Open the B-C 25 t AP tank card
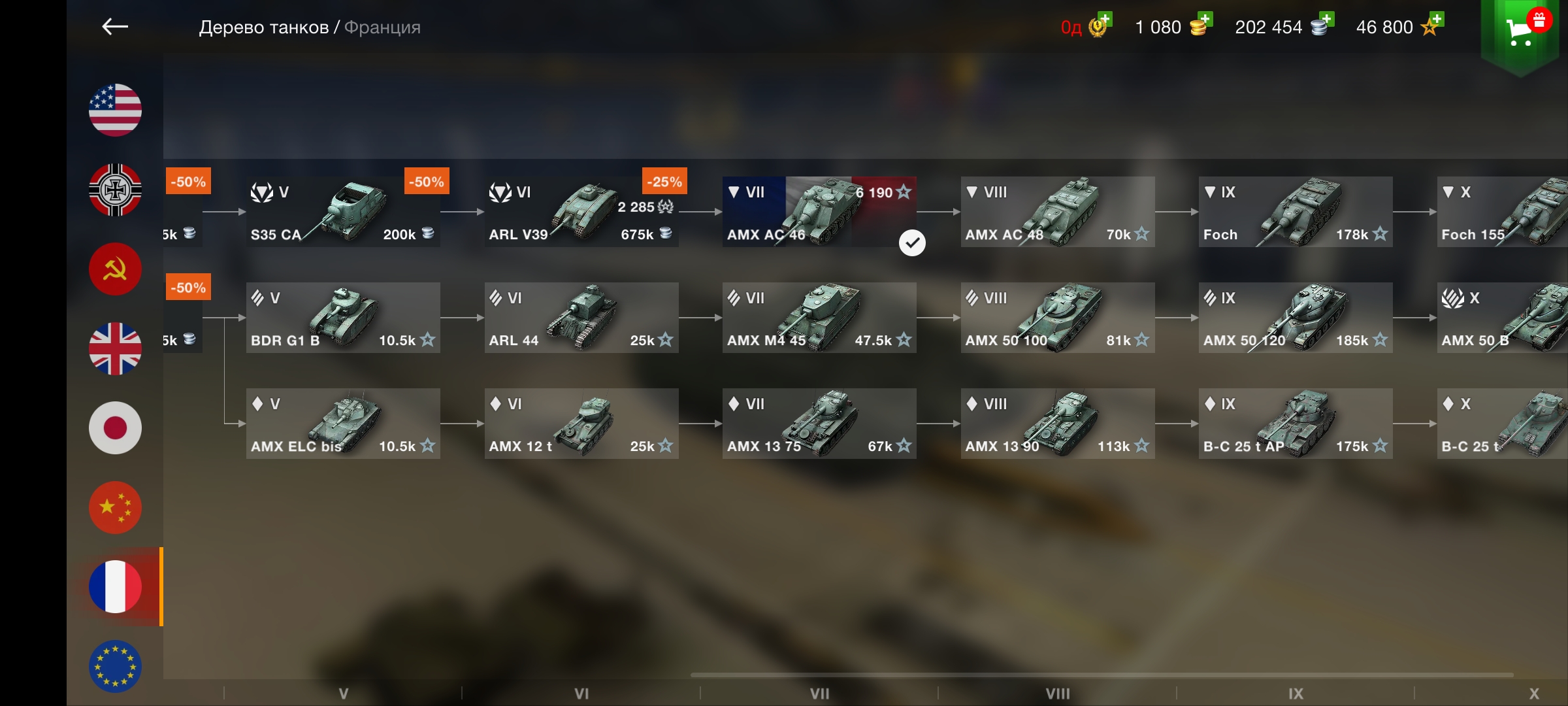 1296,424
